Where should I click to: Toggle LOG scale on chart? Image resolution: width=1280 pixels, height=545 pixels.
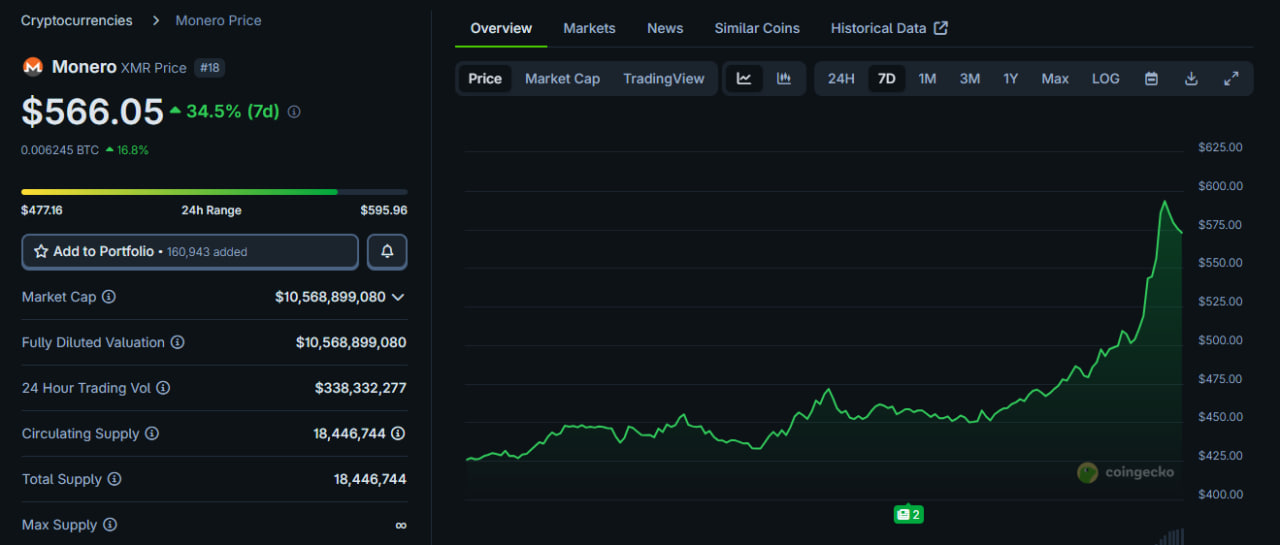1105,79
